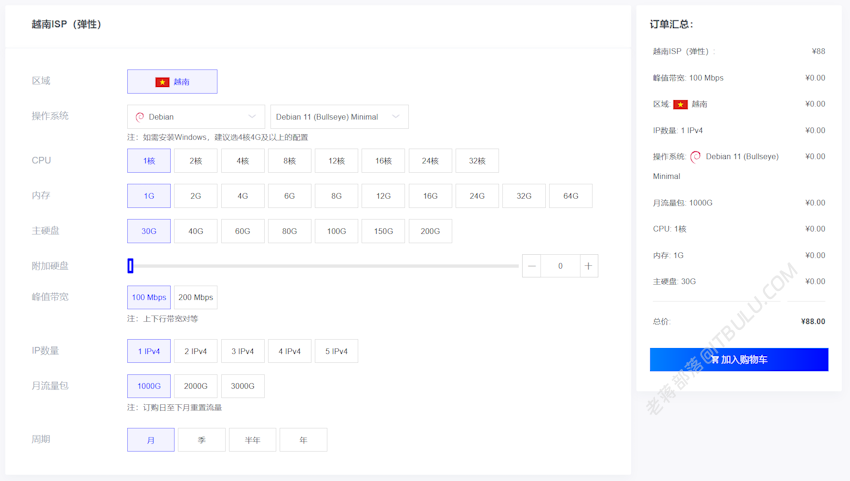Set billing cycle to 年

303,440
